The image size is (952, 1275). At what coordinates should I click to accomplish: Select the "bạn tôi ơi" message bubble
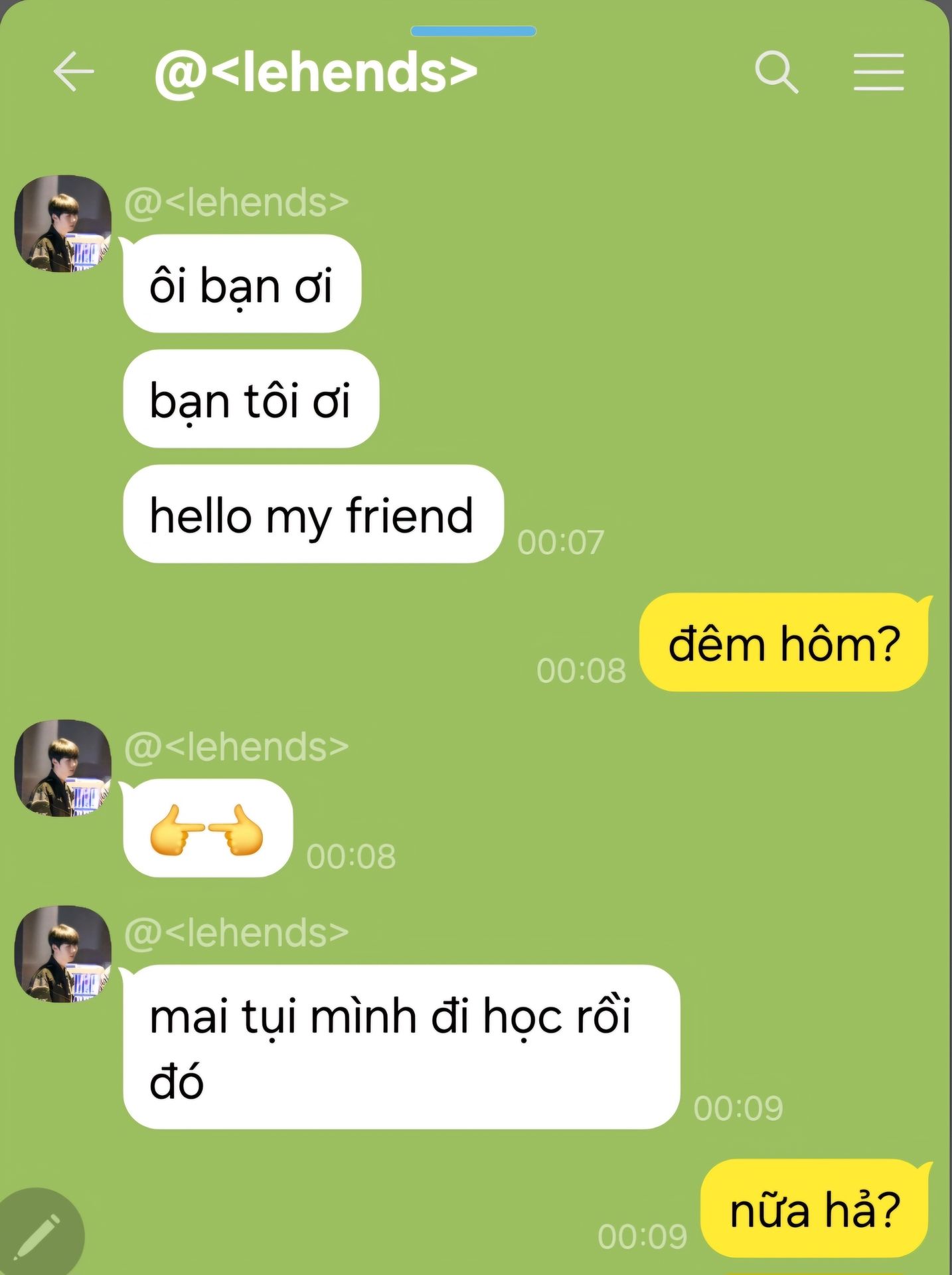point(251,398)
